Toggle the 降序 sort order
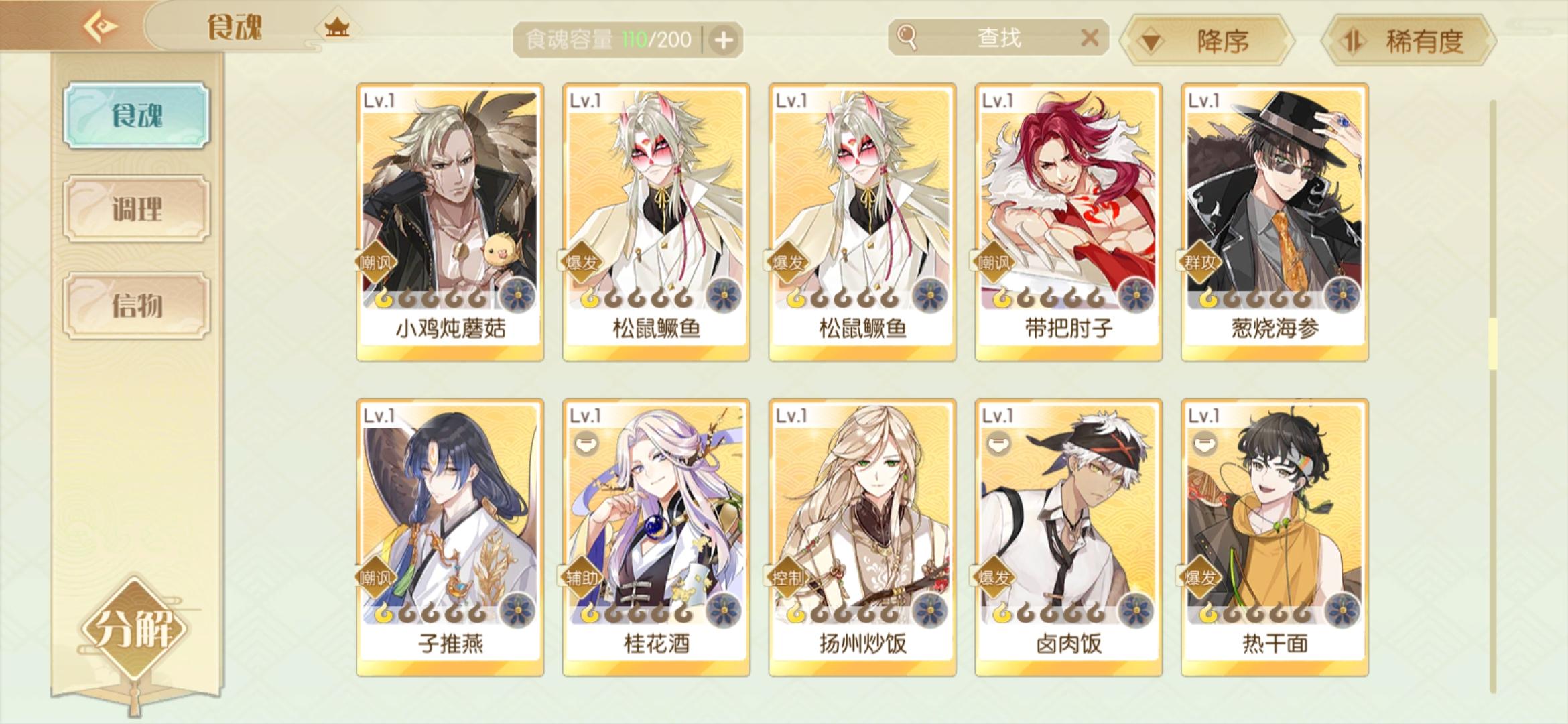The height and width of the screenshot is (724, 1568). coord(1208,41)
